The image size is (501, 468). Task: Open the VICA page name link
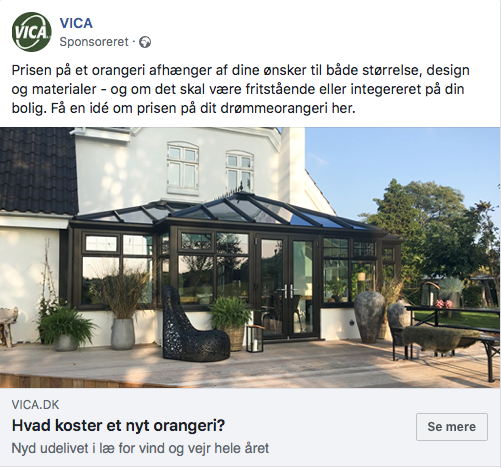[76, 23]
